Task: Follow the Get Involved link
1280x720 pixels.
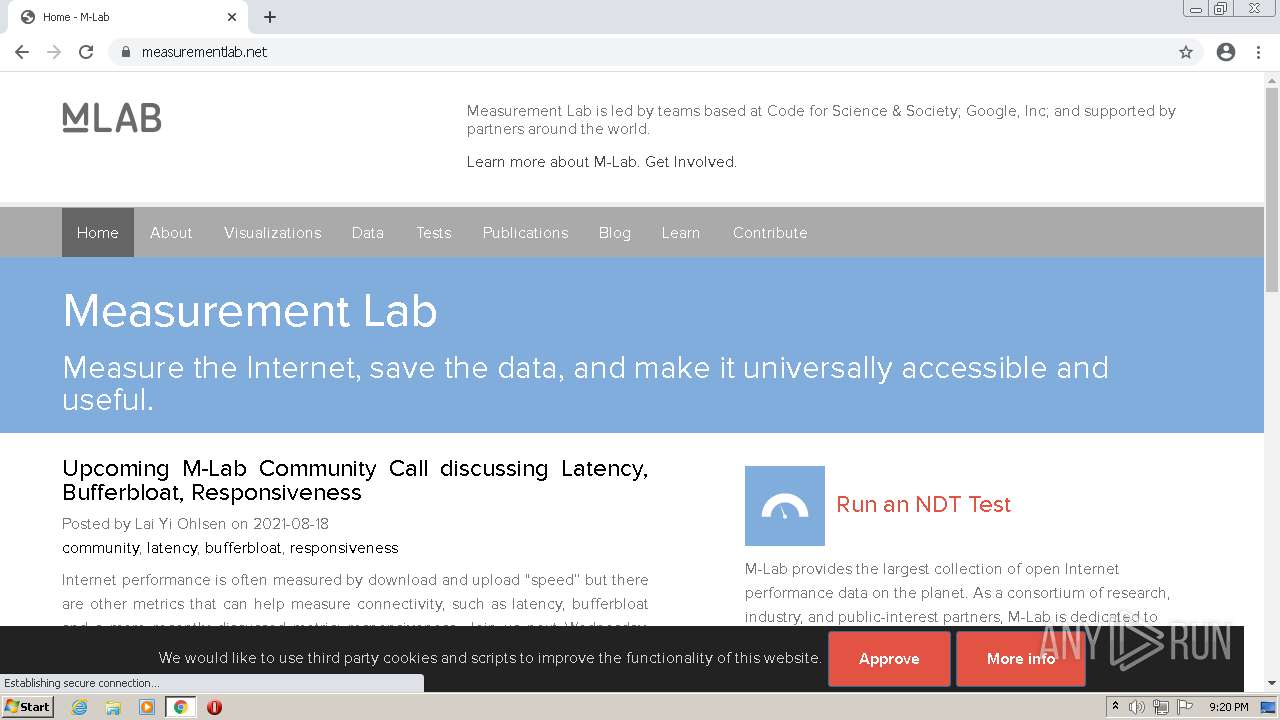Action: click(x=691, y=162)
